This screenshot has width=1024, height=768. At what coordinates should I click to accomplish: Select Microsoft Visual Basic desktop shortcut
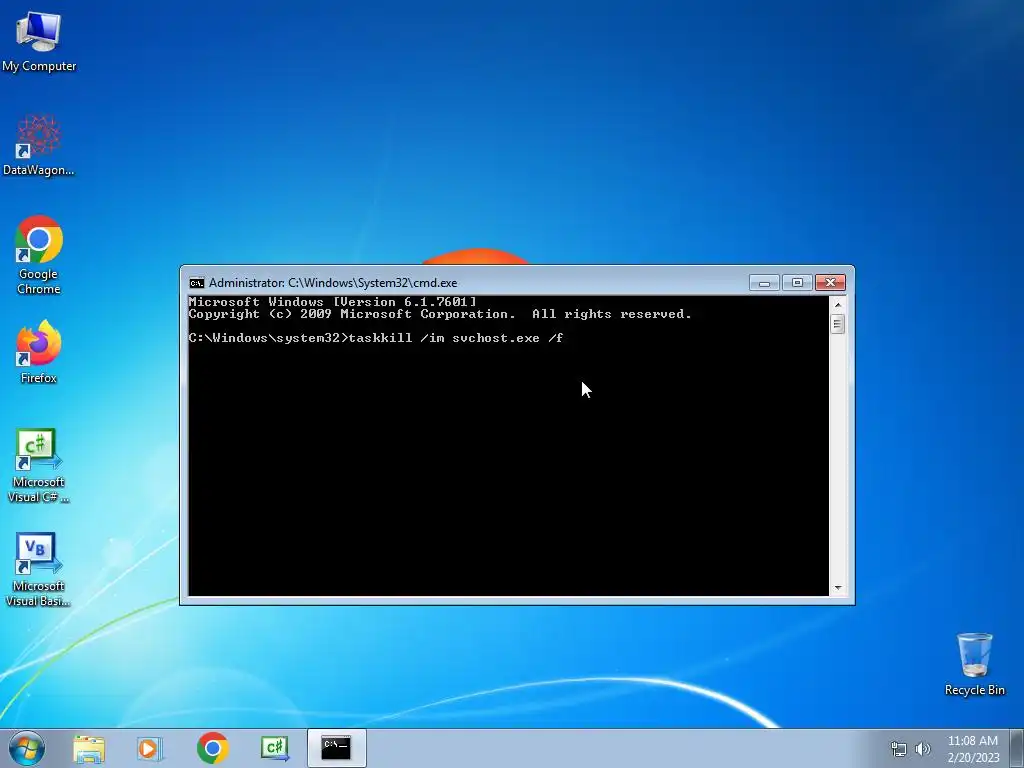point(39,569)
